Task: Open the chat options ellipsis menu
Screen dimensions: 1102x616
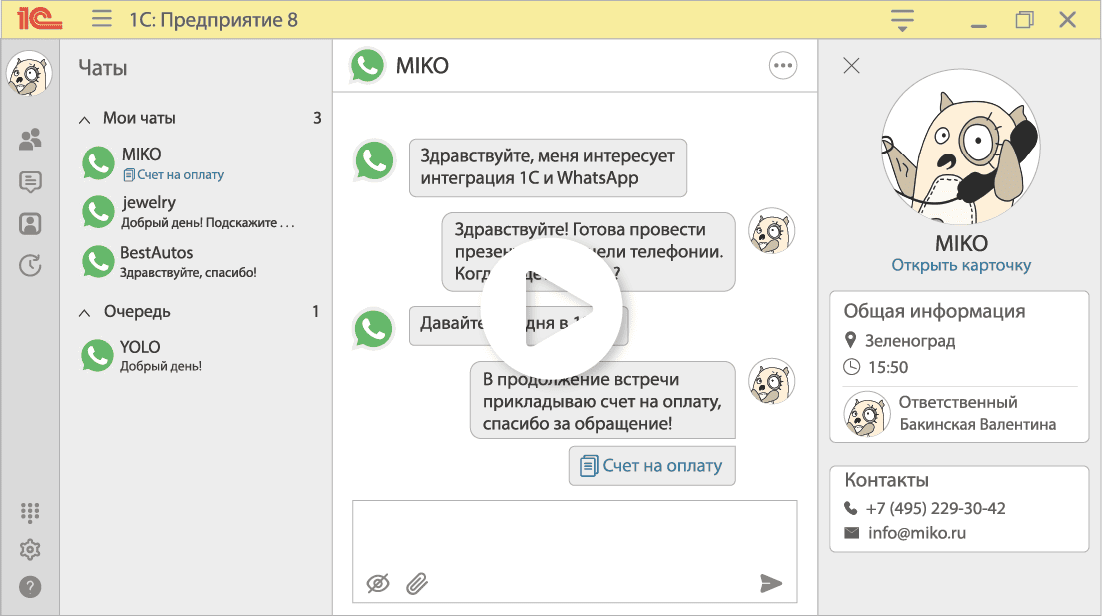Action: [x=783, y=65]
